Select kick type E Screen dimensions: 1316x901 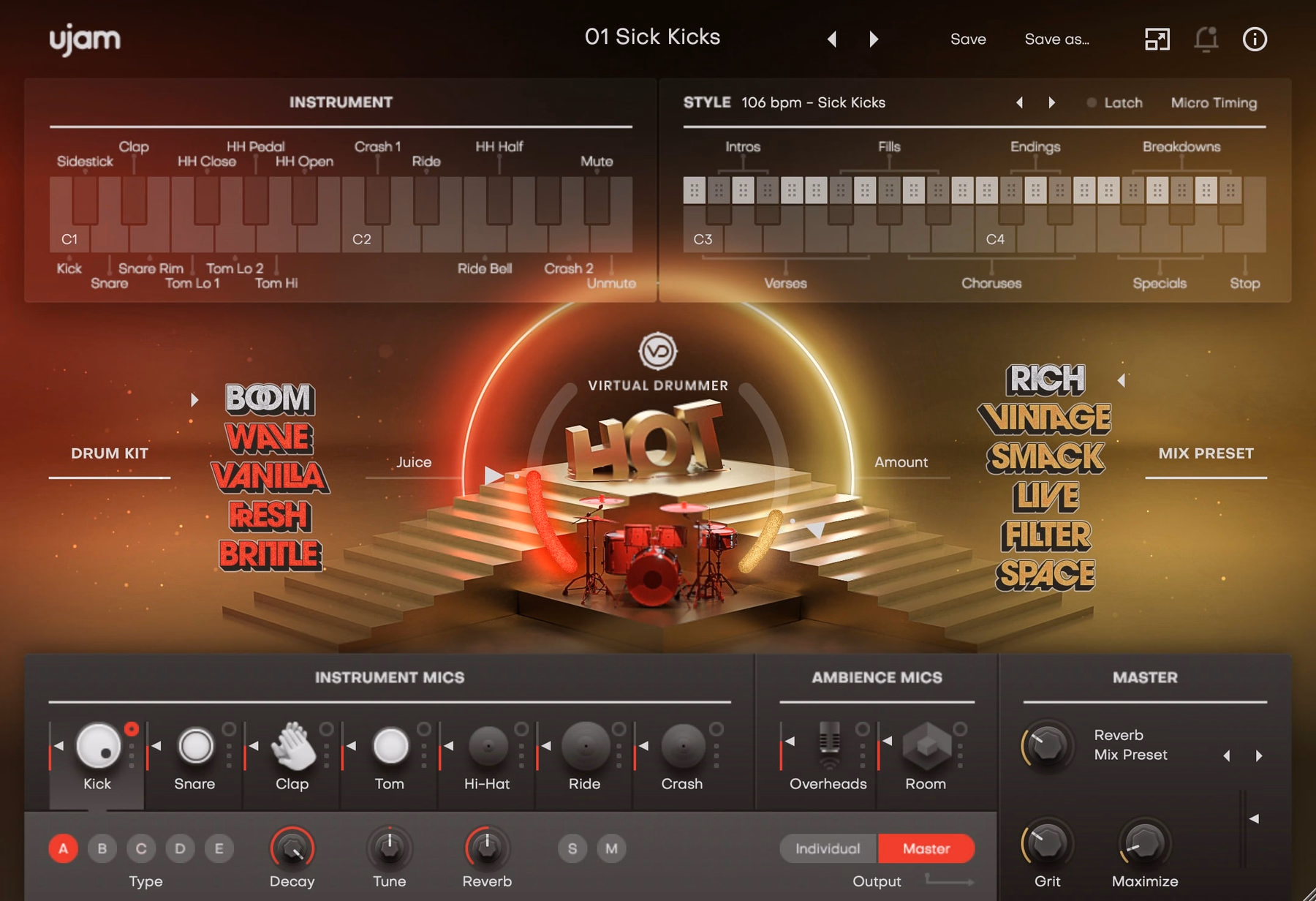pyautogui.click(x=219, y=848)
